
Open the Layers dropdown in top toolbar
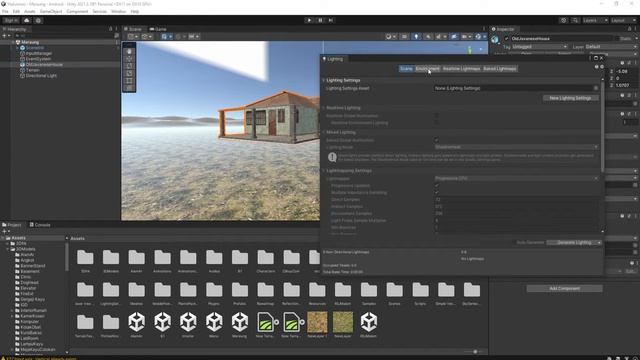click(x=595, y=20)
